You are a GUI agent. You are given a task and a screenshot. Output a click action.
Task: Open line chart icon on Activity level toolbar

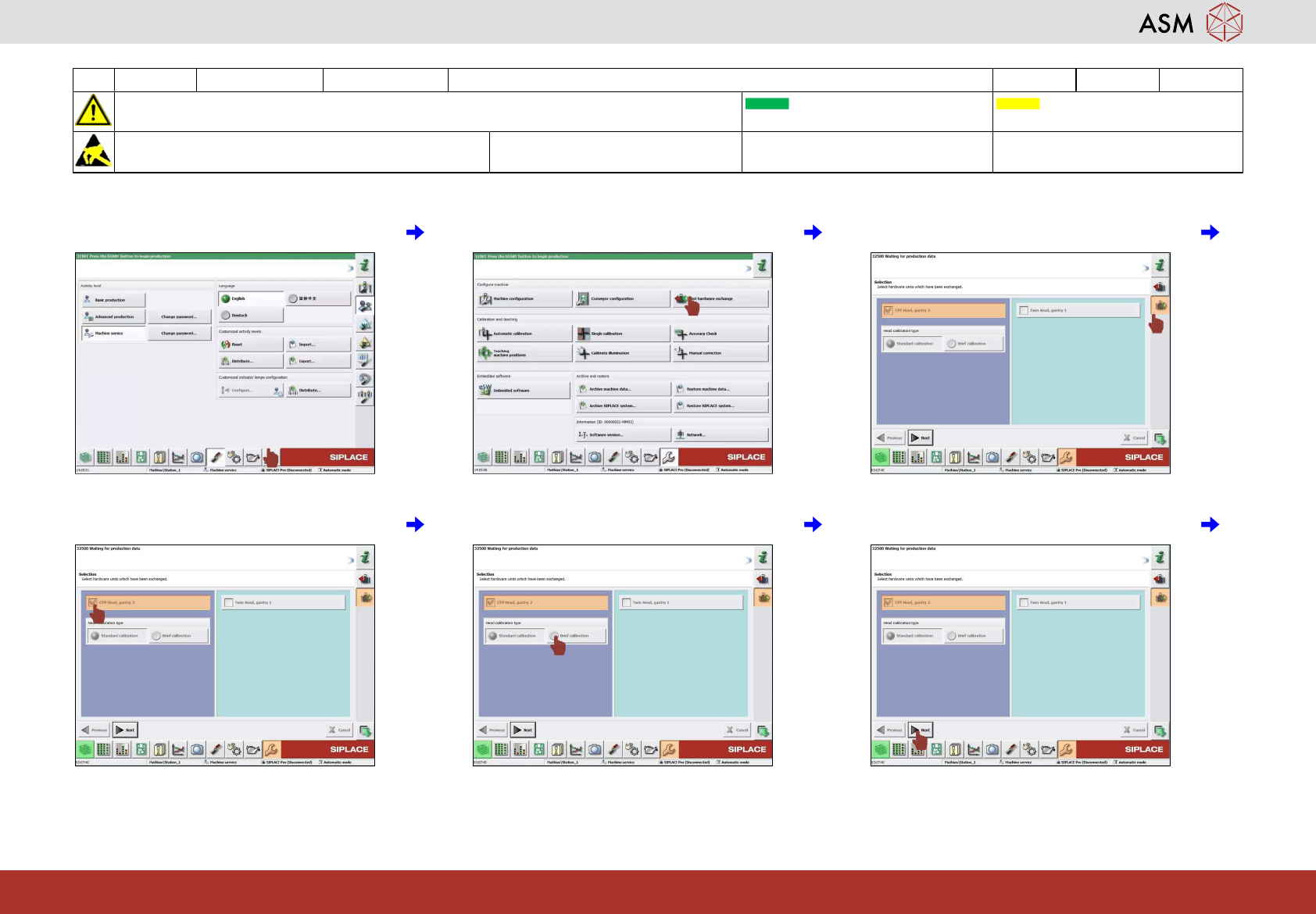click(178, 457)
